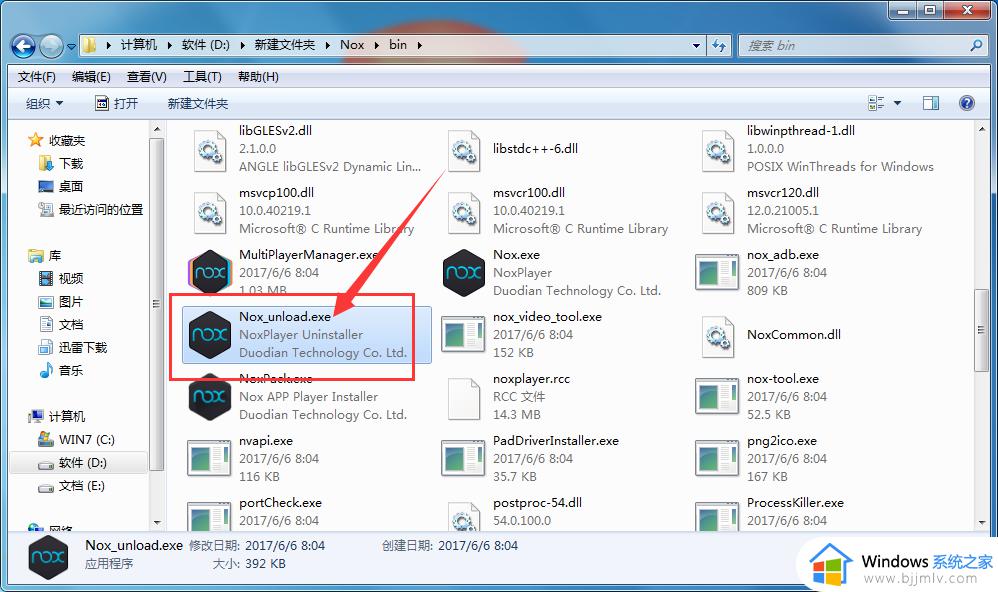The image size is (998, 592).
Task: Click the Forward navigation arrow button
Action: click(51, 46)
